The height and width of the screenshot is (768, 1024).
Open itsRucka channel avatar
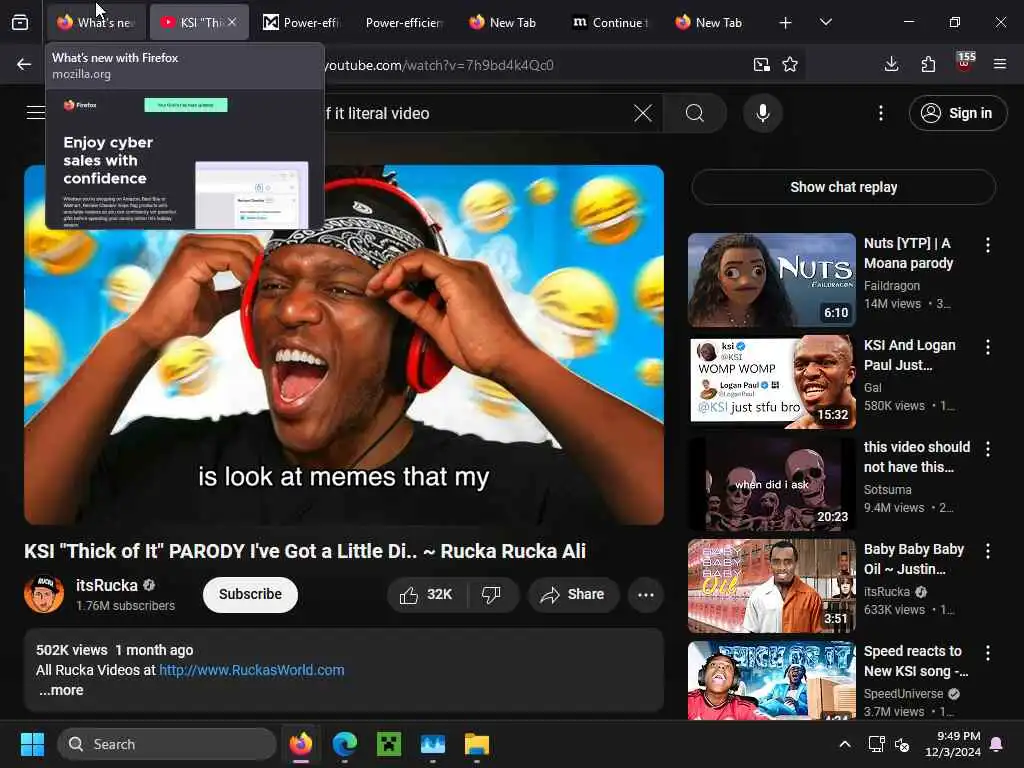coord(44,594)
